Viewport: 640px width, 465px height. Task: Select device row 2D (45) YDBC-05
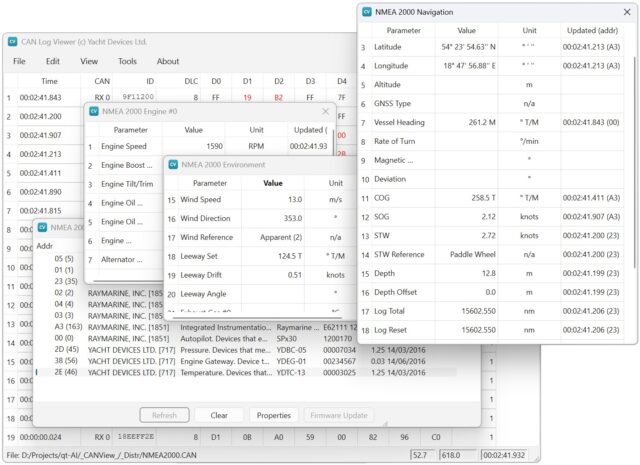click(x=245, y=350)
